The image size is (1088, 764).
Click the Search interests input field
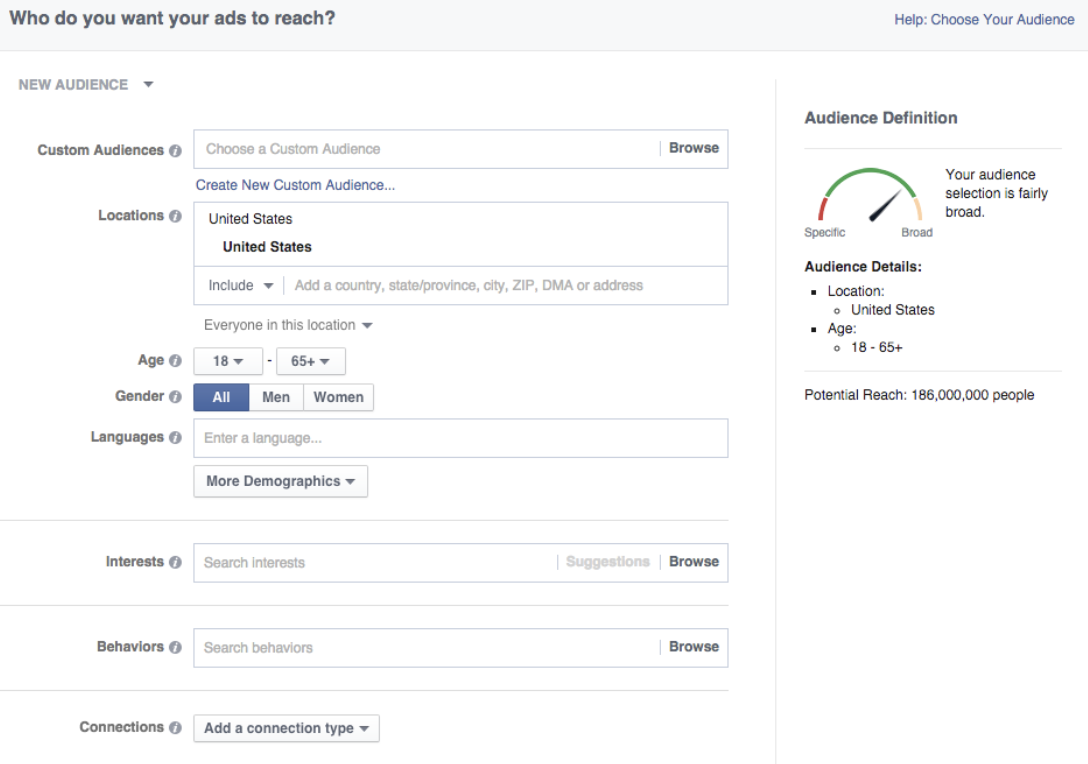[x=380, y=562]
